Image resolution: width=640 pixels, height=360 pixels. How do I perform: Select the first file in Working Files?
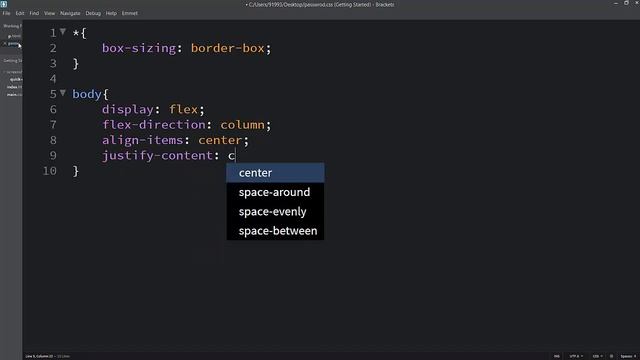pyautogui.click(x=14, y=36)
